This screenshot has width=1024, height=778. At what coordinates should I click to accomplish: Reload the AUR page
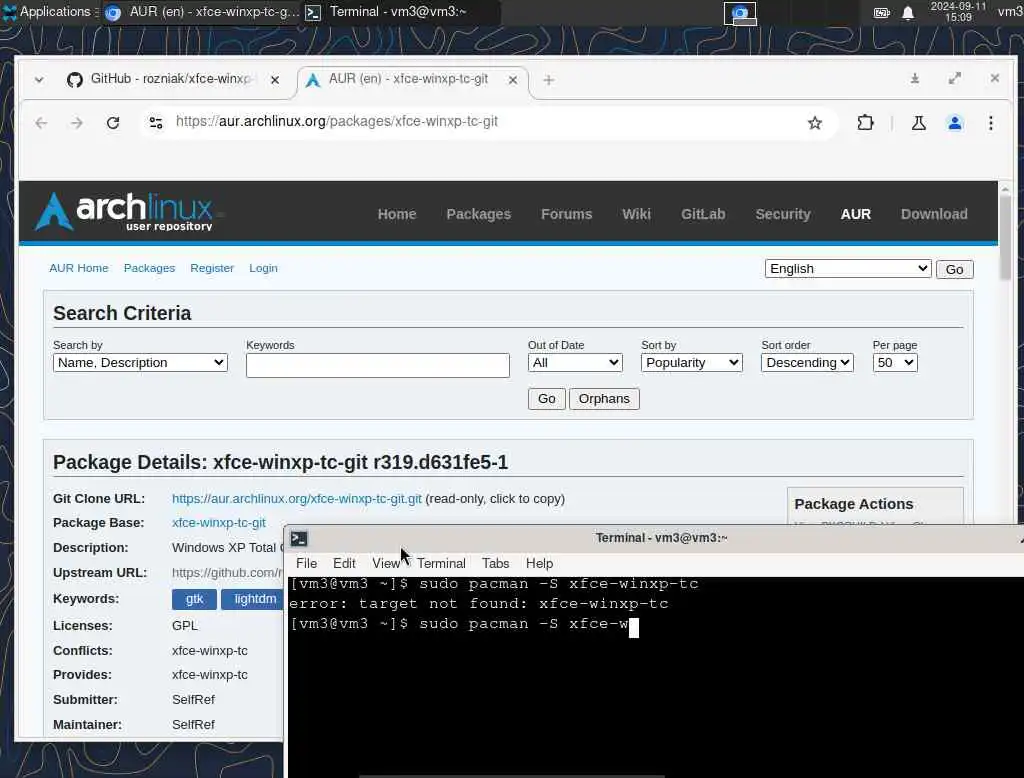(x=113, y=123)
